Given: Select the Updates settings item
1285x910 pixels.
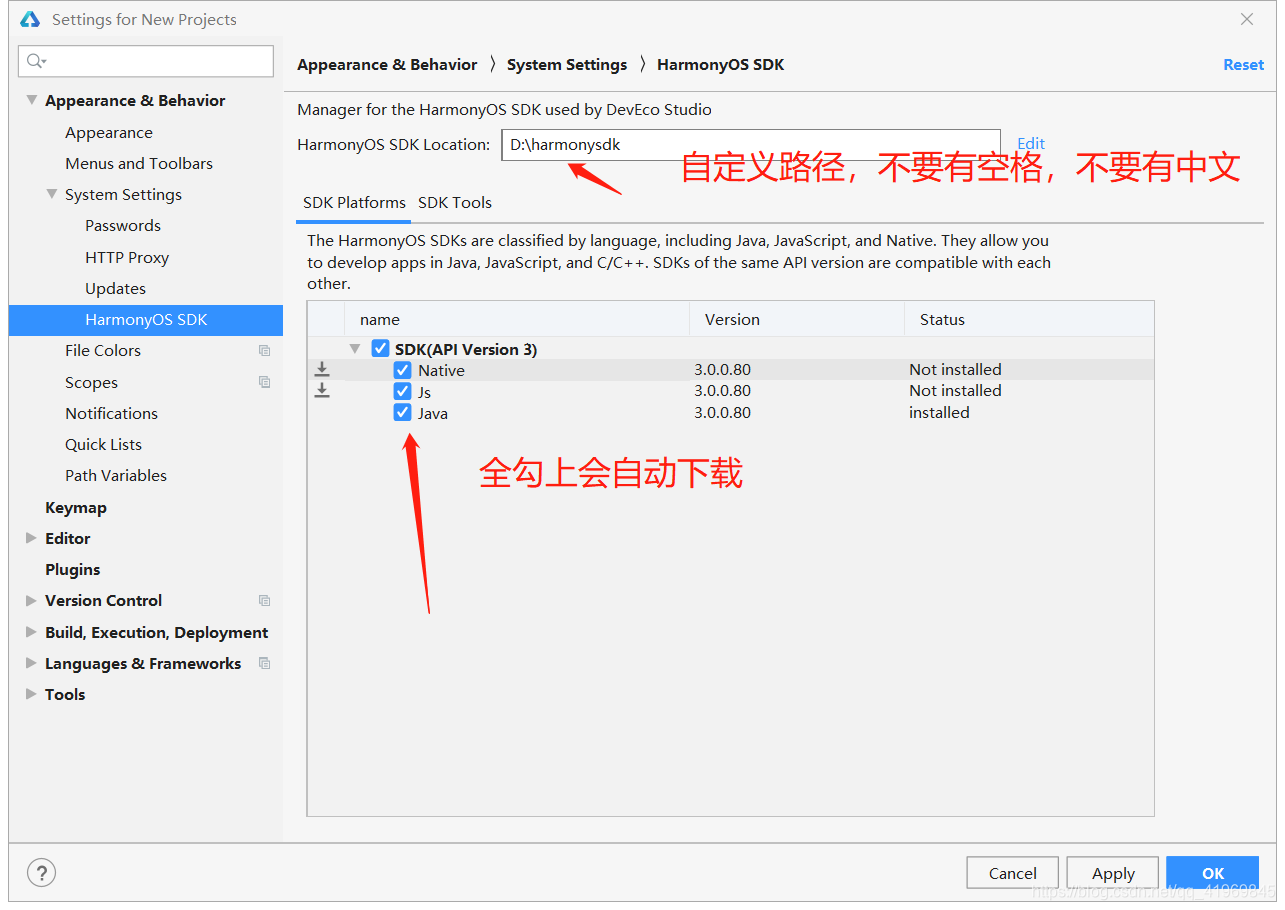Looking at the screenshot, I should pos(115,288).
